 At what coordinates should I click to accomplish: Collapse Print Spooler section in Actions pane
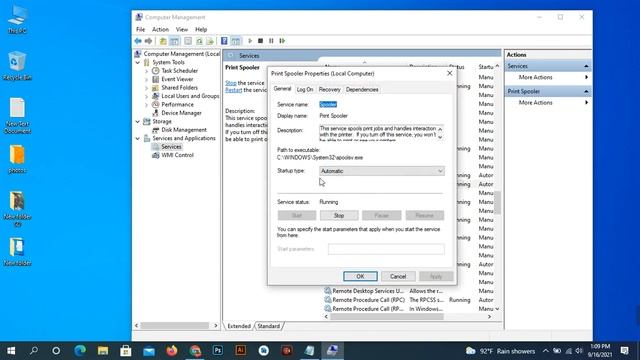pyautogui.click(x=586, y=91)
